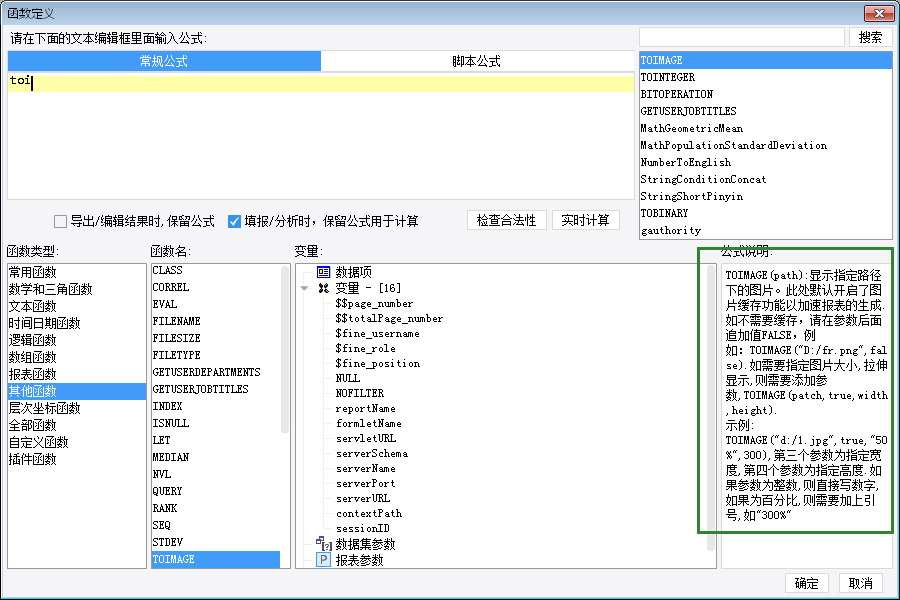Cancel with the 取消 button

tap(860, 583)
